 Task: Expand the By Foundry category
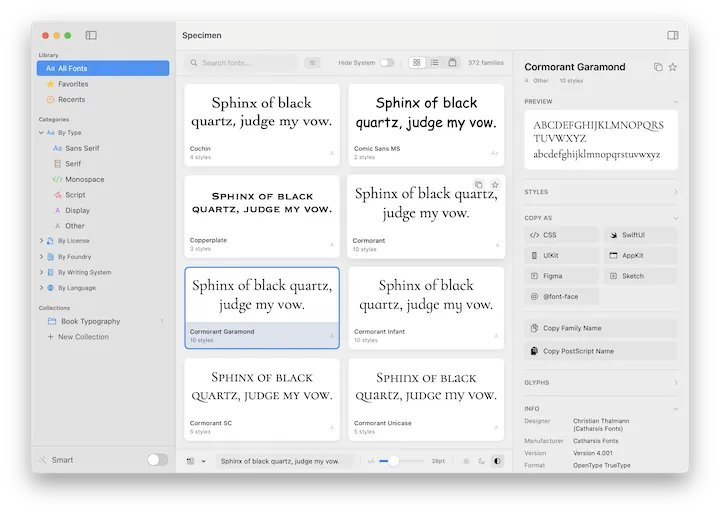click(x=41, y=256)
